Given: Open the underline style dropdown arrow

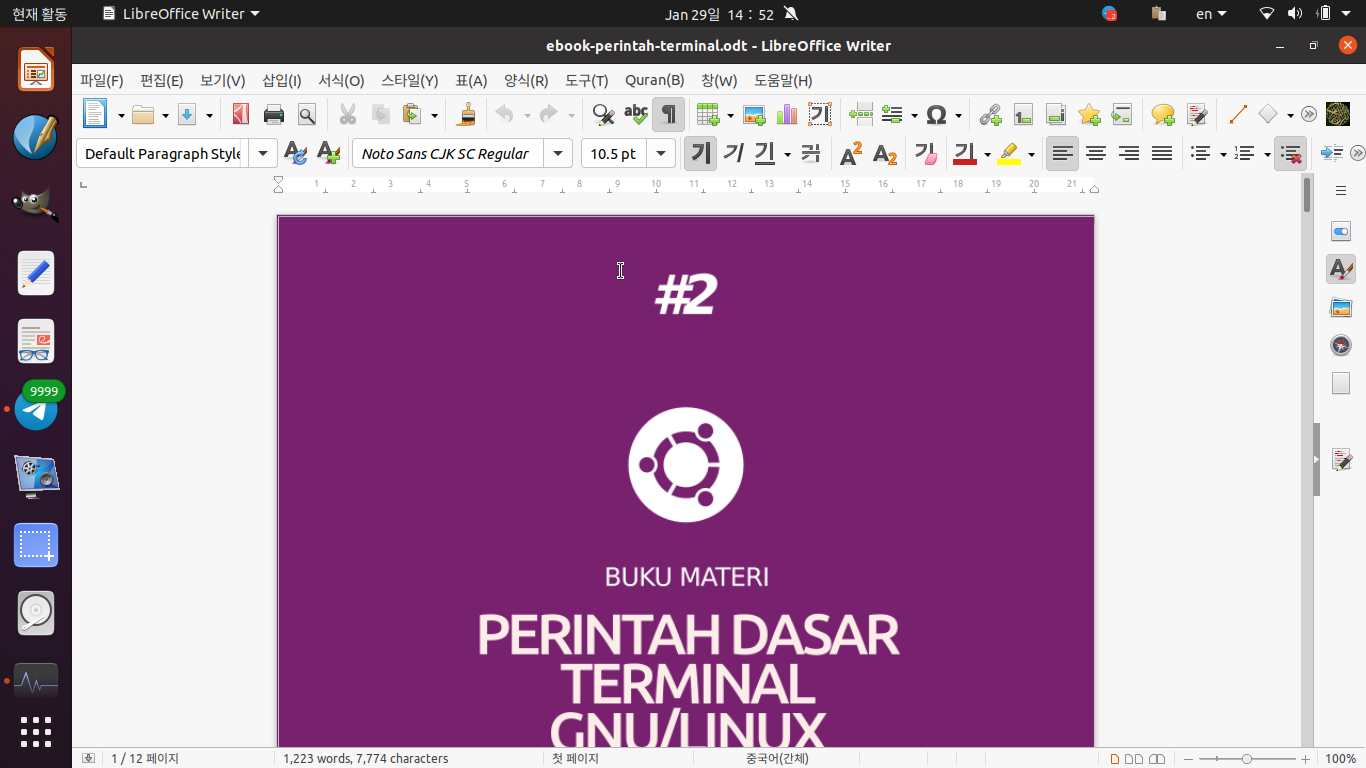Looking at the screenshot, I should pos(788,154).
